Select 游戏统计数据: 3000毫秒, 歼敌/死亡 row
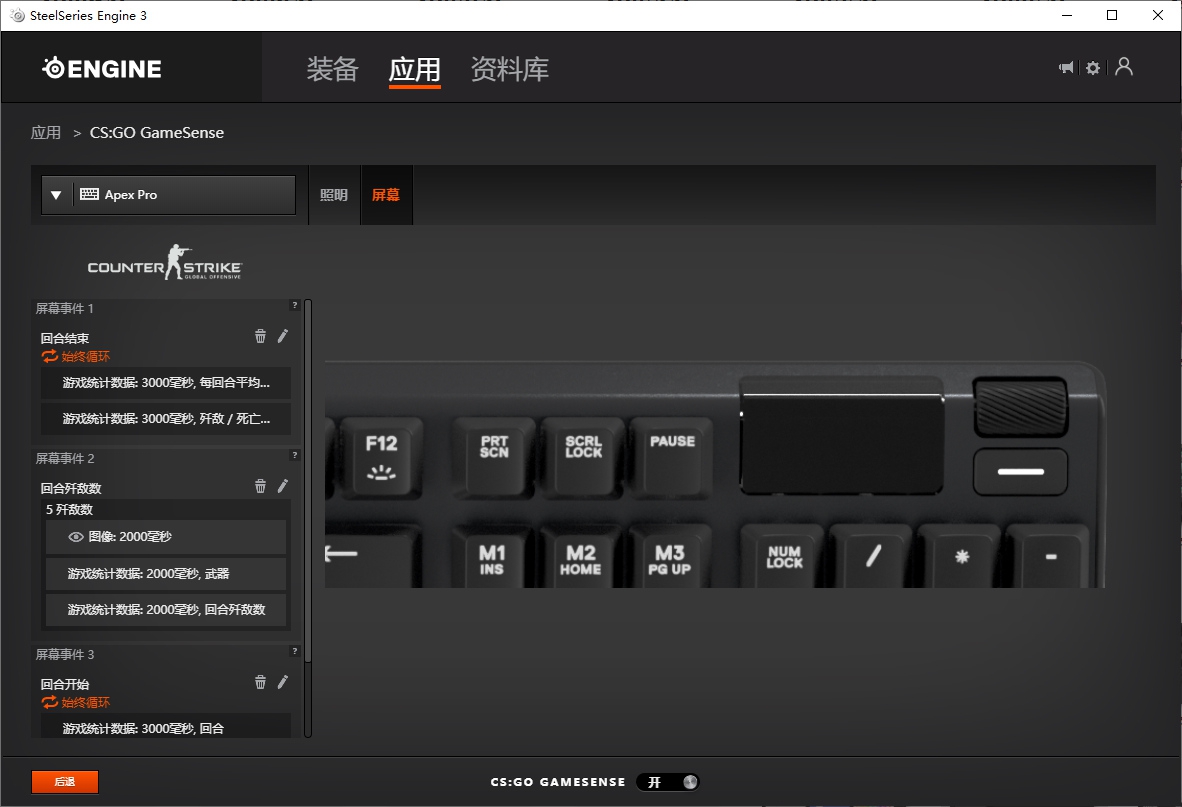 (166, 419)
